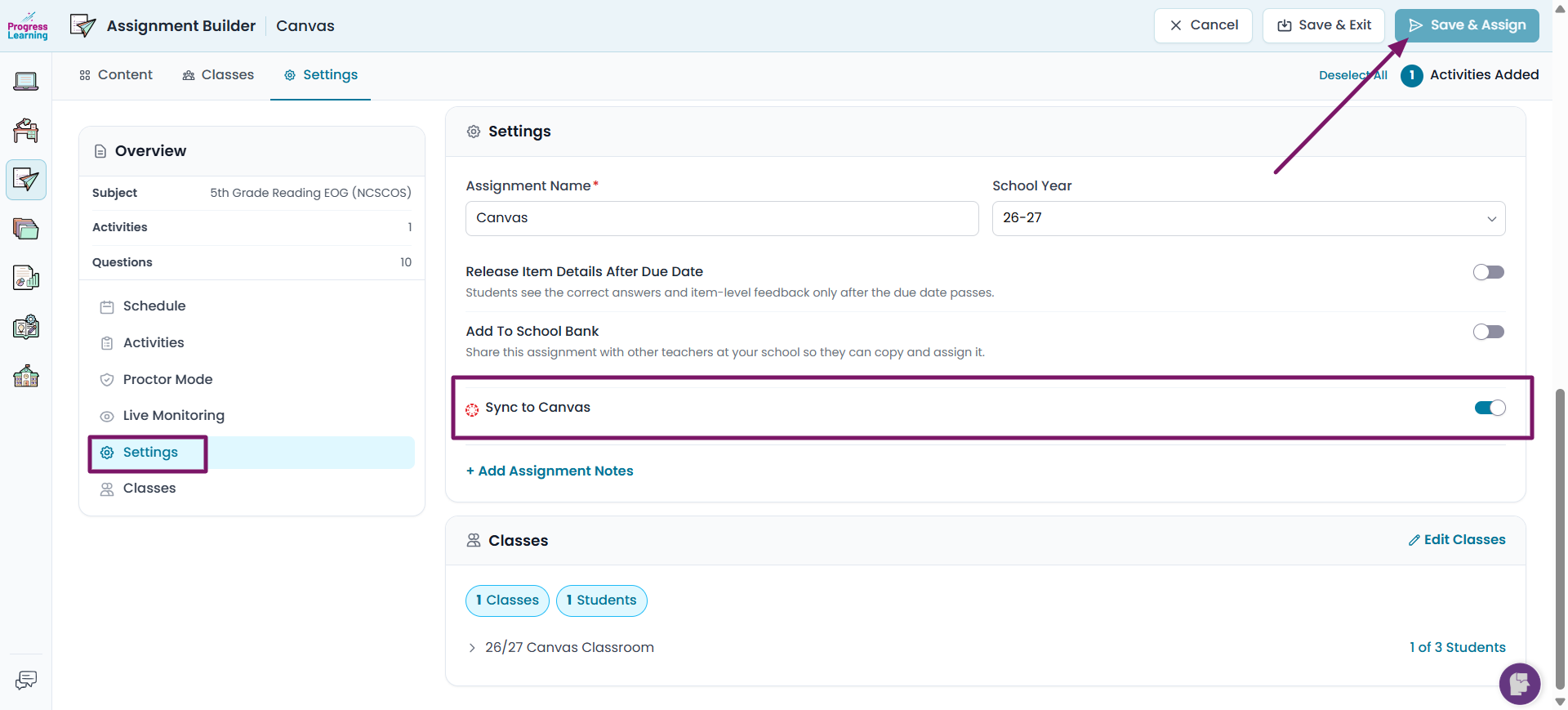The image size is (1568, 710).
Task: Open the teacher desk sidebar icon
Action: click(26, 131)
